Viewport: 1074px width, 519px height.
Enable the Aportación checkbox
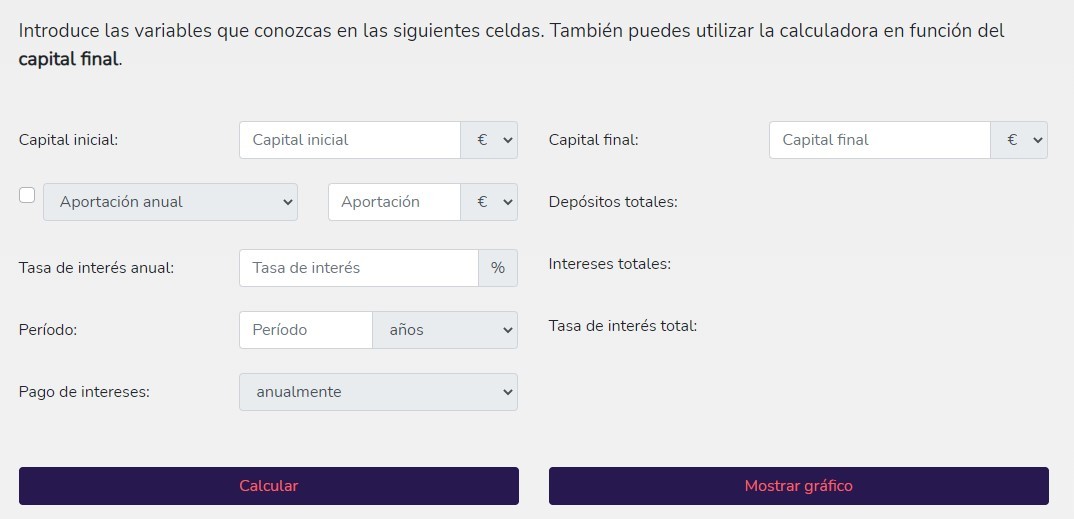pyautogui.click(x=27, y=195)
